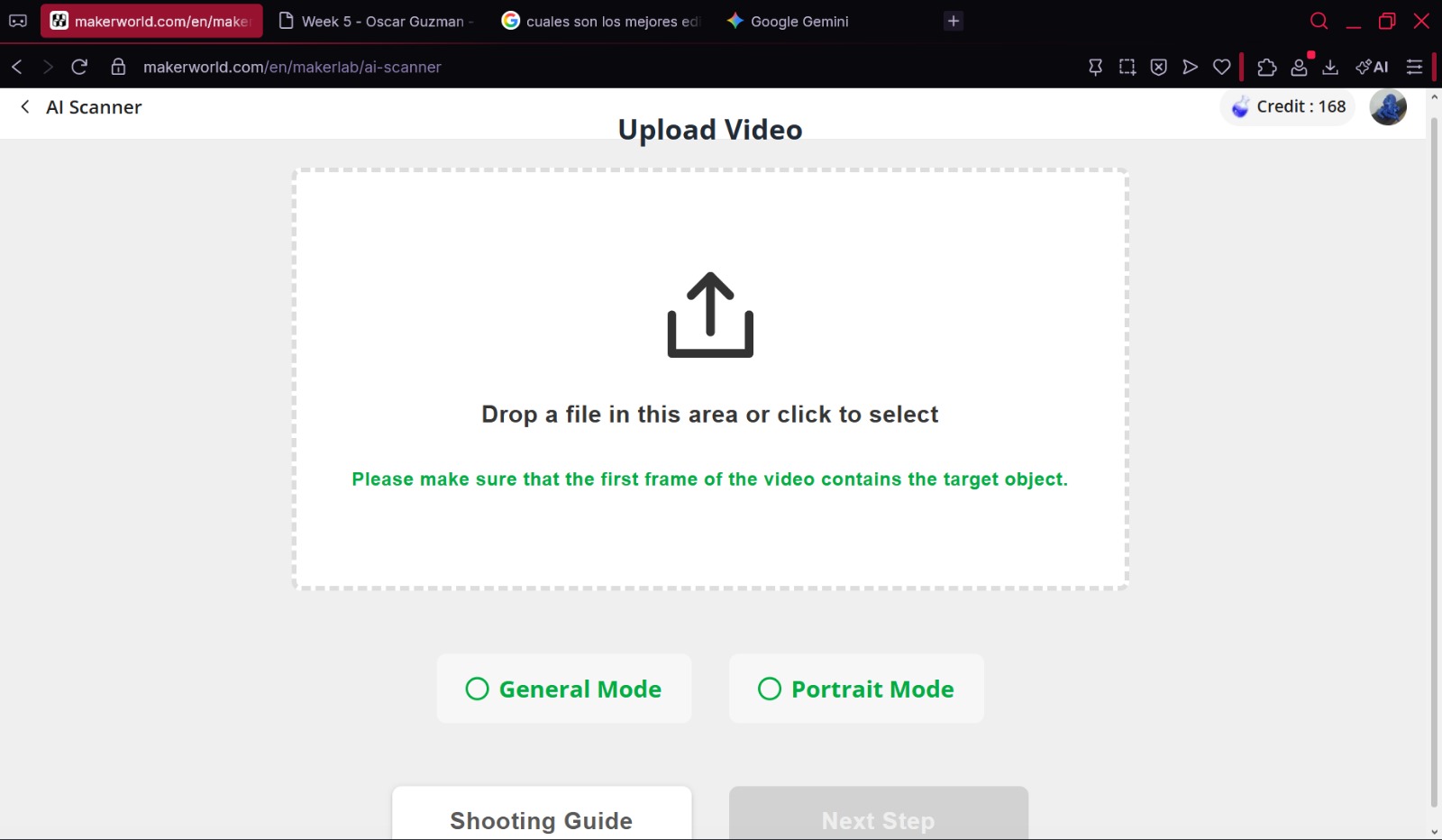Open the ad blocker shield icon

pos(1159,67)
